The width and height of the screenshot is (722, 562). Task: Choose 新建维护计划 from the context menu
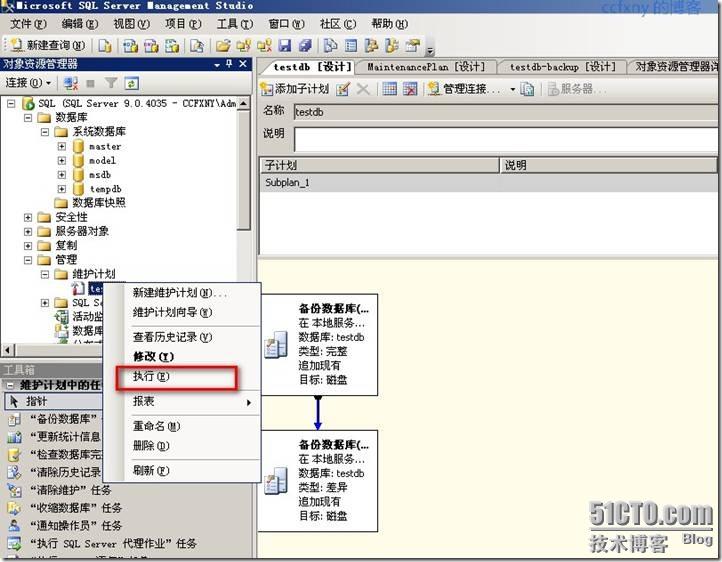click(182, 293)
